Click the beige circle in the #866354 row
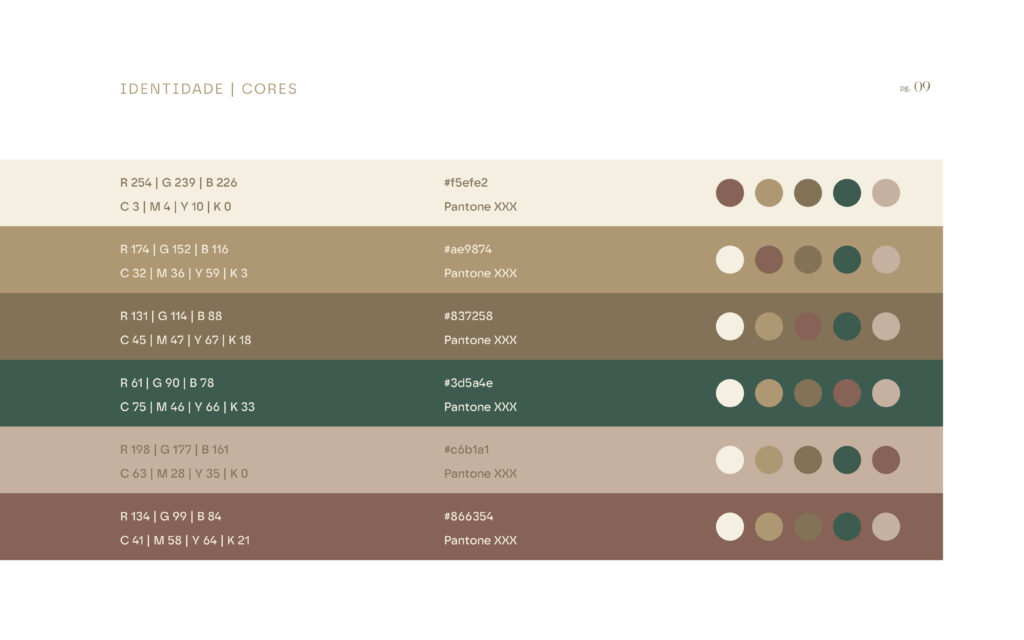Screen dimensions: 1024x640 [886, 527]
